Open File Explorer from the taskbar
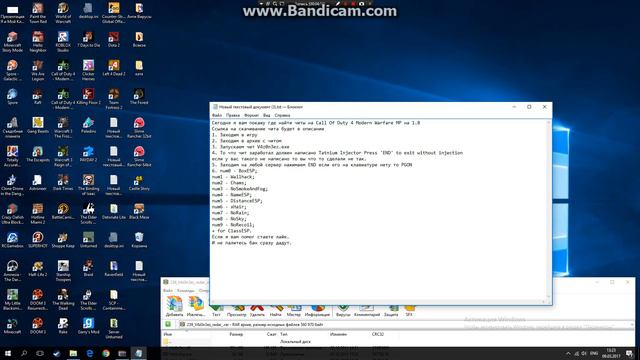The height and width of the screenshot is (360, 640). [73, 353]
